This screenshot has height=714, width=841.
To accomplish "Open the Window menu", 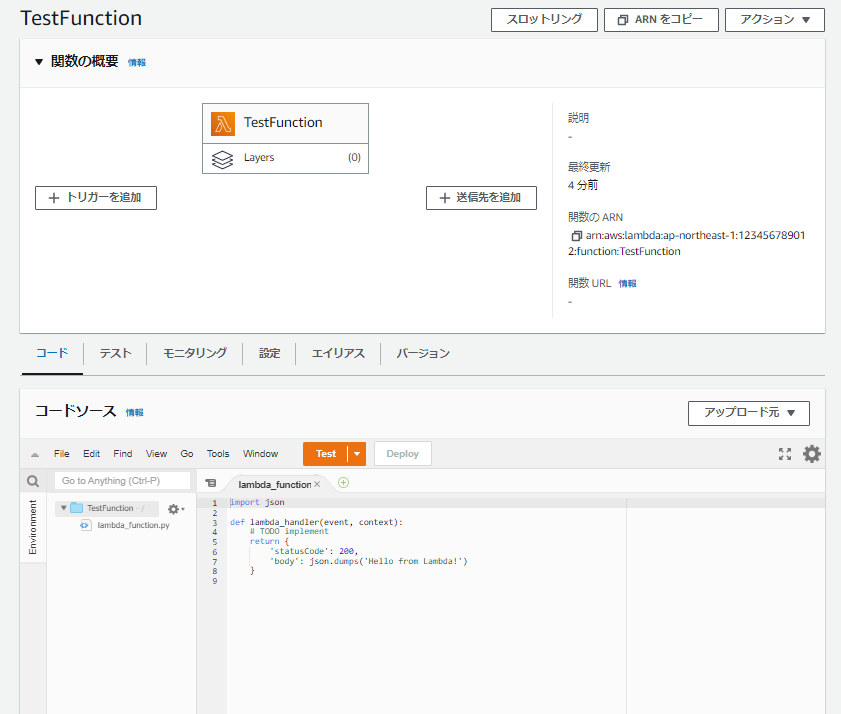I will (x=260, y=454).
